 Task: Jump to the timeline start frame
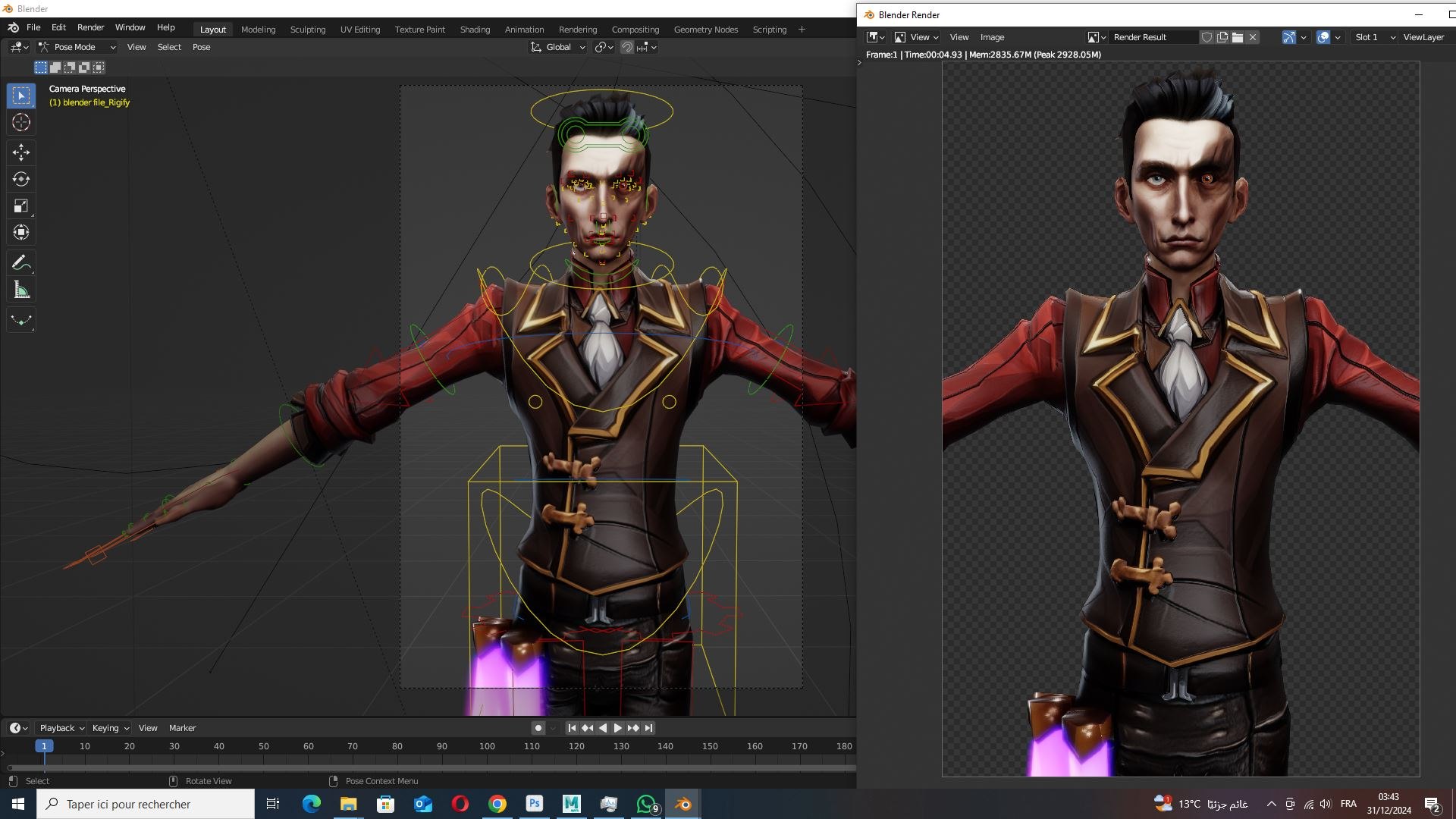tap(573, 728)
